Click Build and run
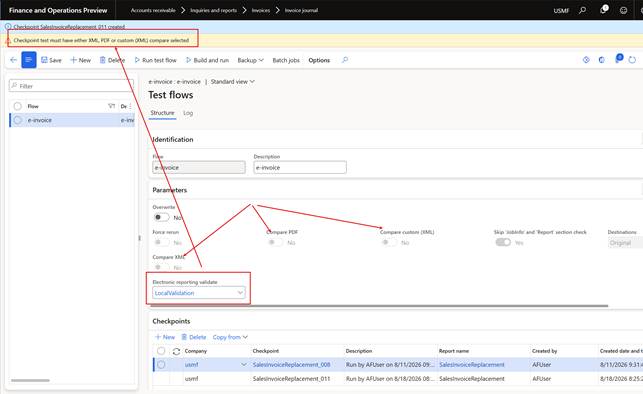This screenshot has height=394, width=643. (x=207, y=60)
